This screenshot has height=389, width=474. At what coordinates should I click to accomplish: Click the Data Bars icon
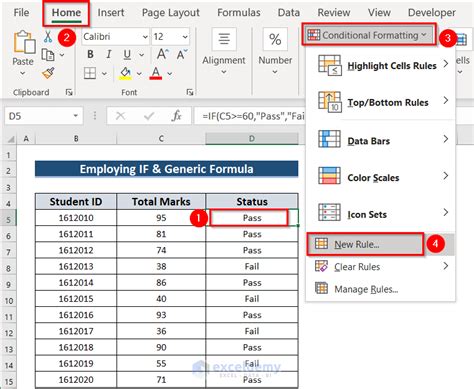(329, 139)
